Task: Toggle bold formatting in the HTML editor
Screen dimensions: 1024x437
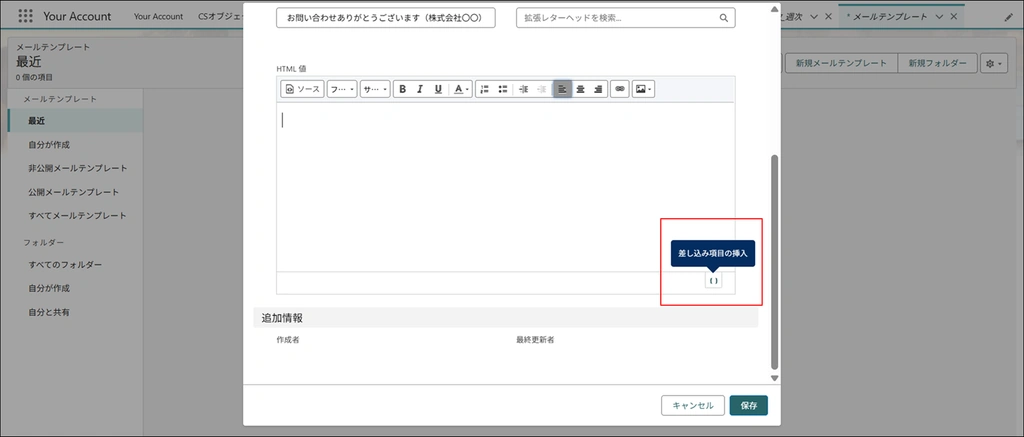Action: (402, 89)
